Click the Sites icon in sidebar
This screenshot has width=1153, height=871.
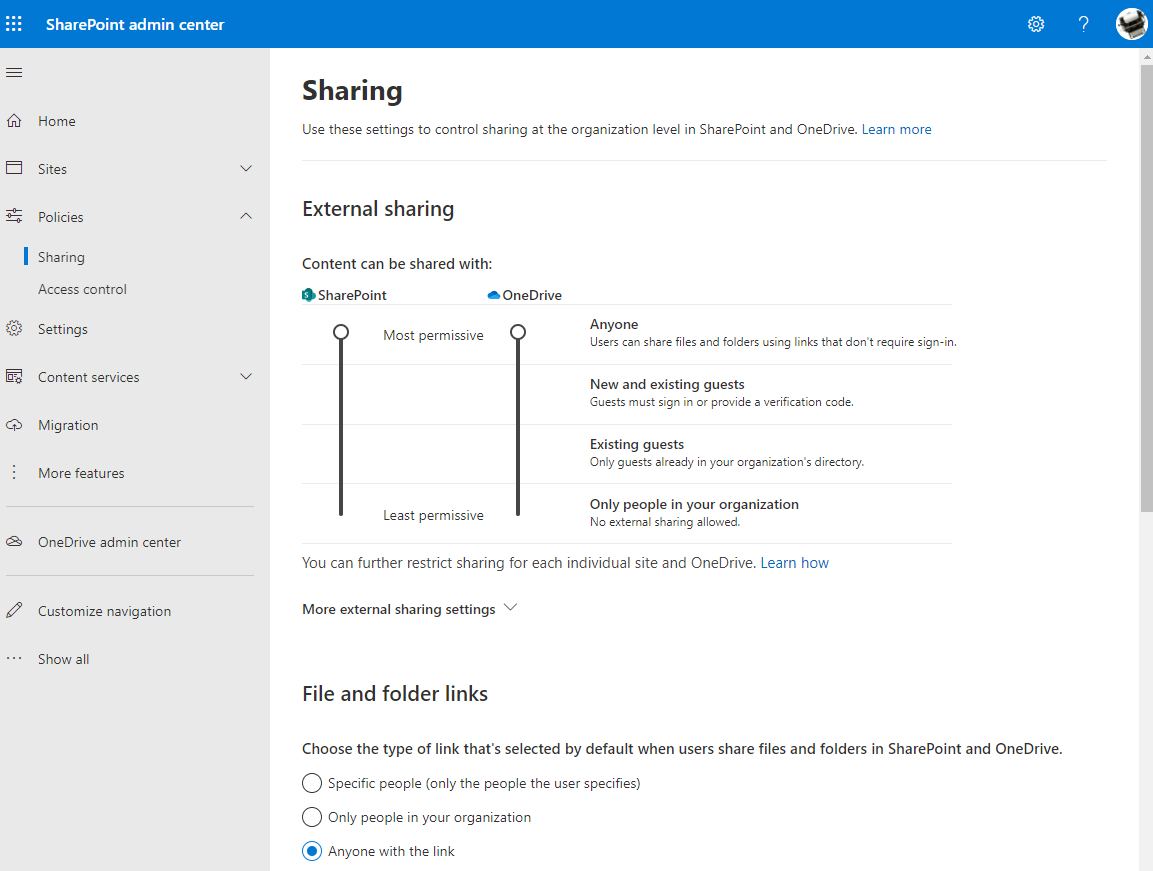point(14,168)
